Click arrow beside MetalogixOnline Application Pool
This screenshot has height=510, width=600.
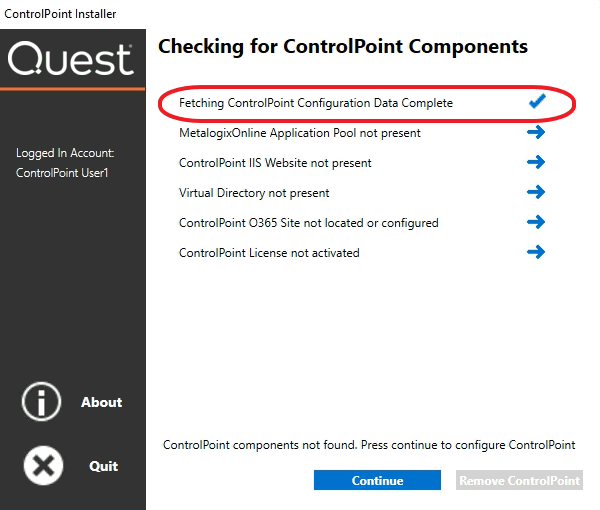pyautogui.click(x=535, y=132)
